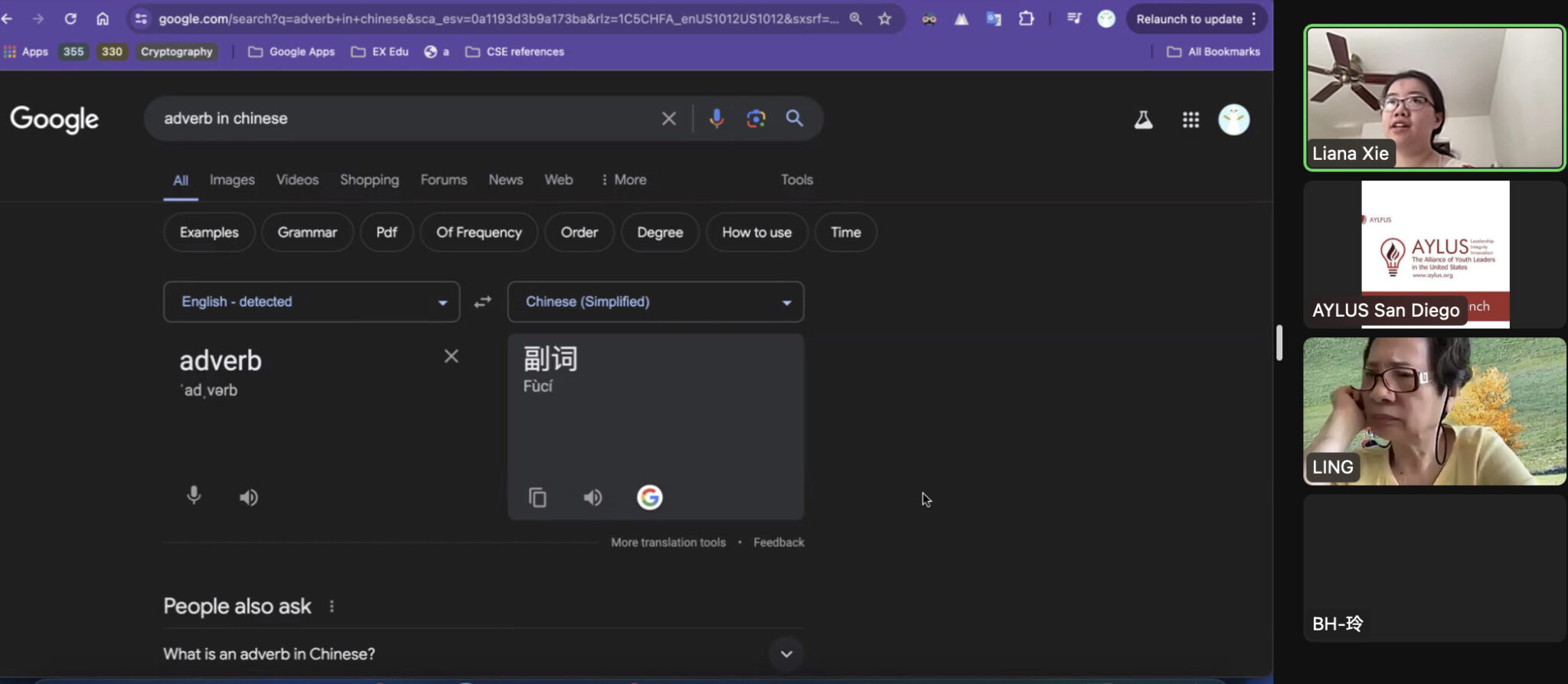Open the Cryptography bookmark
Screen dimensions: 1568x684
click(176, 51)
